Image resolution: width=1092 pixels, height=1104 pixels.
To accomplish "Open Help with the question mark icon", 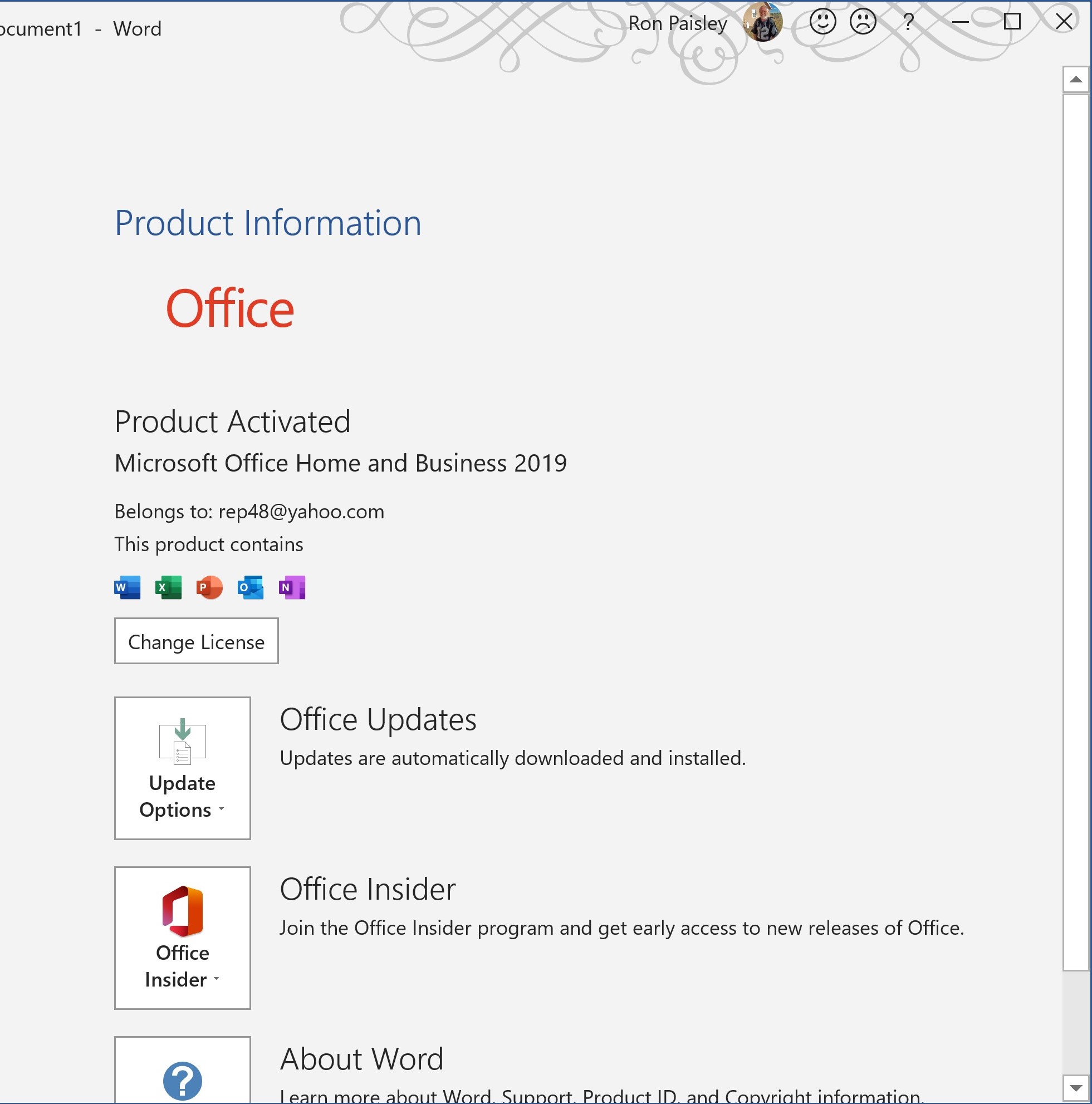I will (908, 22).
